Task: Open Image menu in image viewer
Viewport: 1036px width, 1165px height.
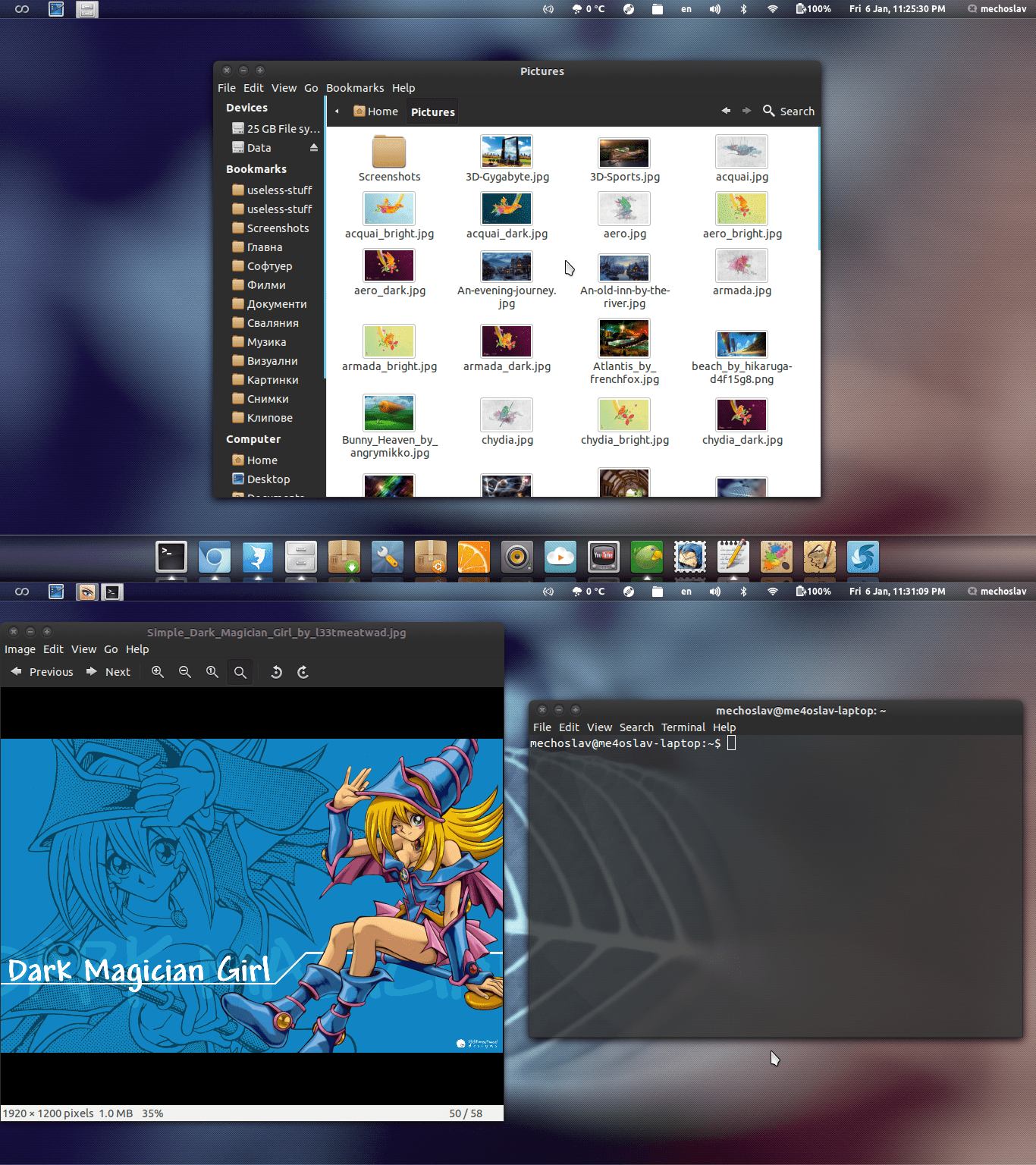Action: pos(20,649)
